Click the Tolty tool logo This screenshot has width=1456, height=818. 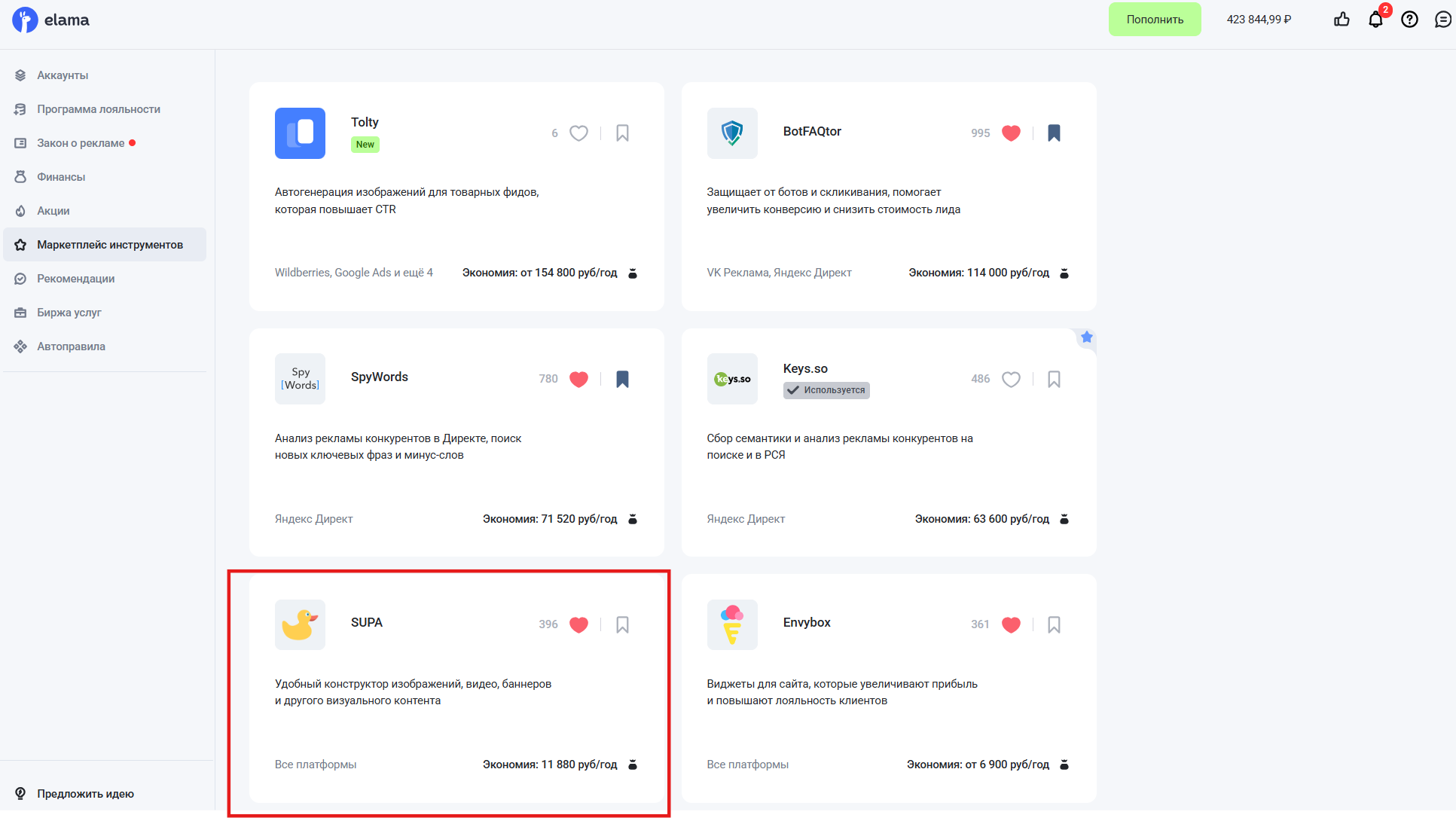click(300, 133)
